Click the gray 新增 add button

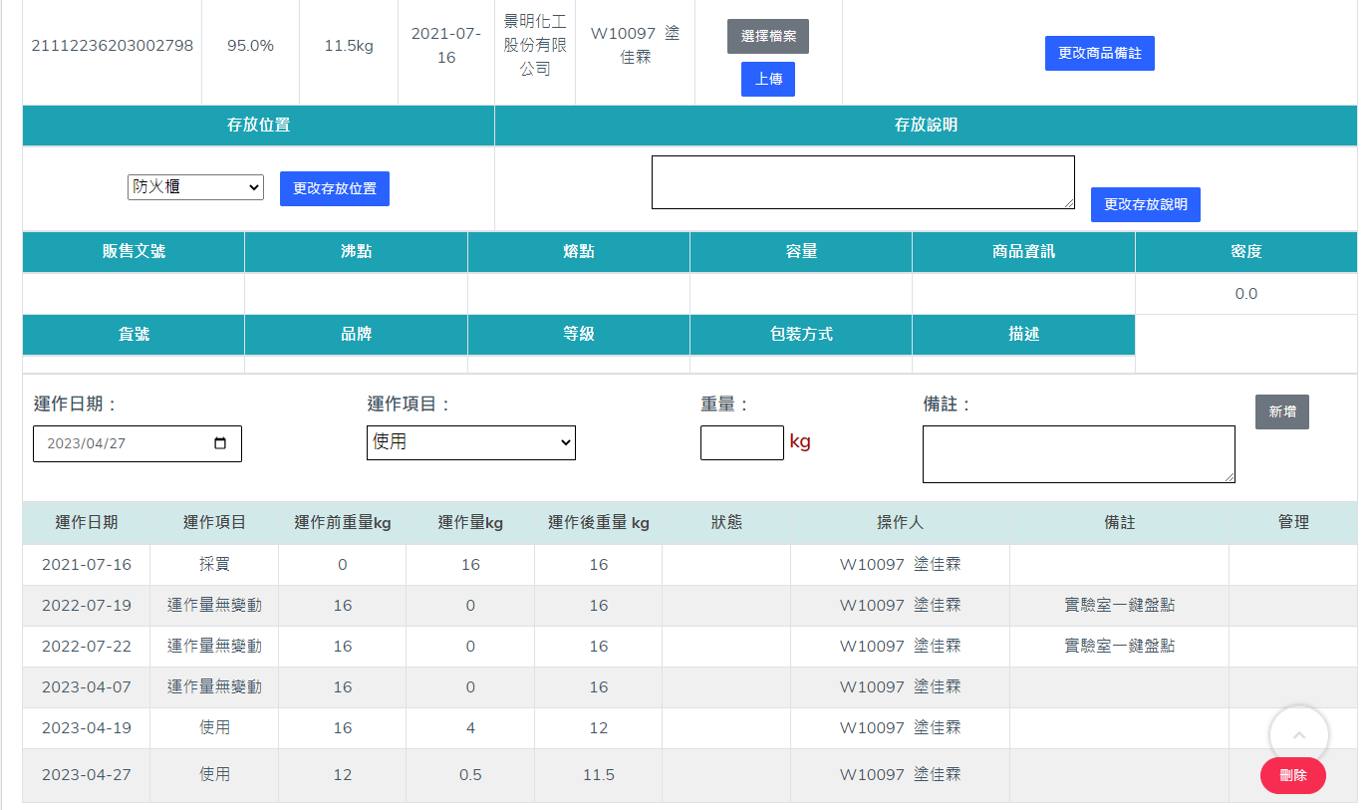1281,411
